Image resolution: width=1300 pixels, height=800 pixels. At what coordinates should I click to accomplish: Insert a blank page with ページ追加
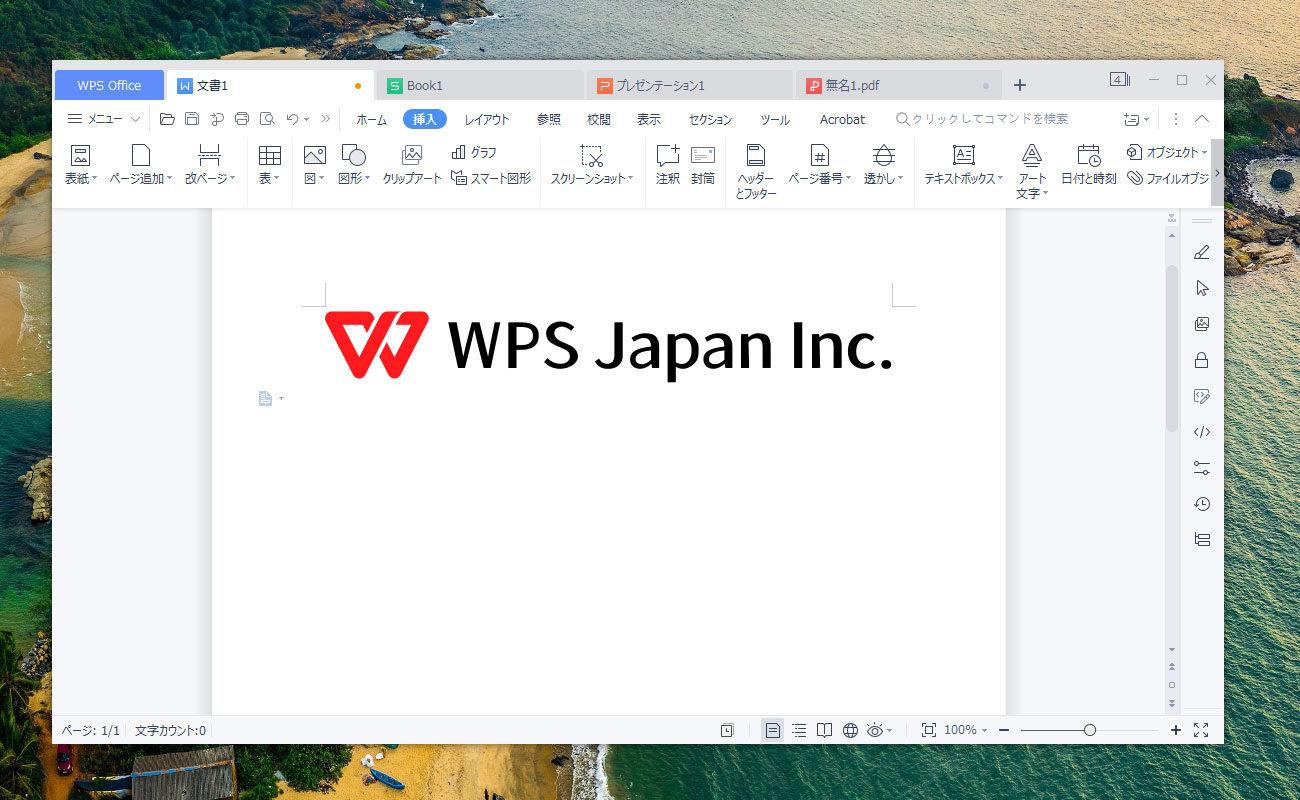coord(141,165)
